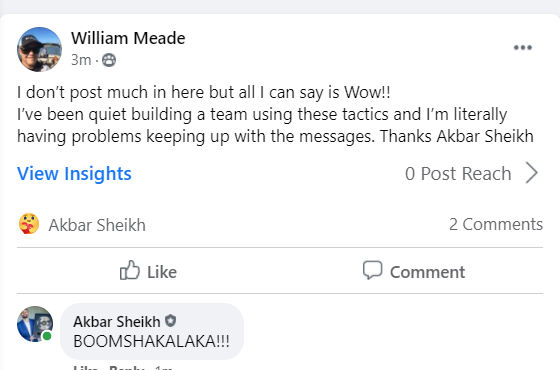The image size is (560, 370).
Task: Click Reply under the BOOMSHAKALAKA comment
Action: [x=126, y=368]
